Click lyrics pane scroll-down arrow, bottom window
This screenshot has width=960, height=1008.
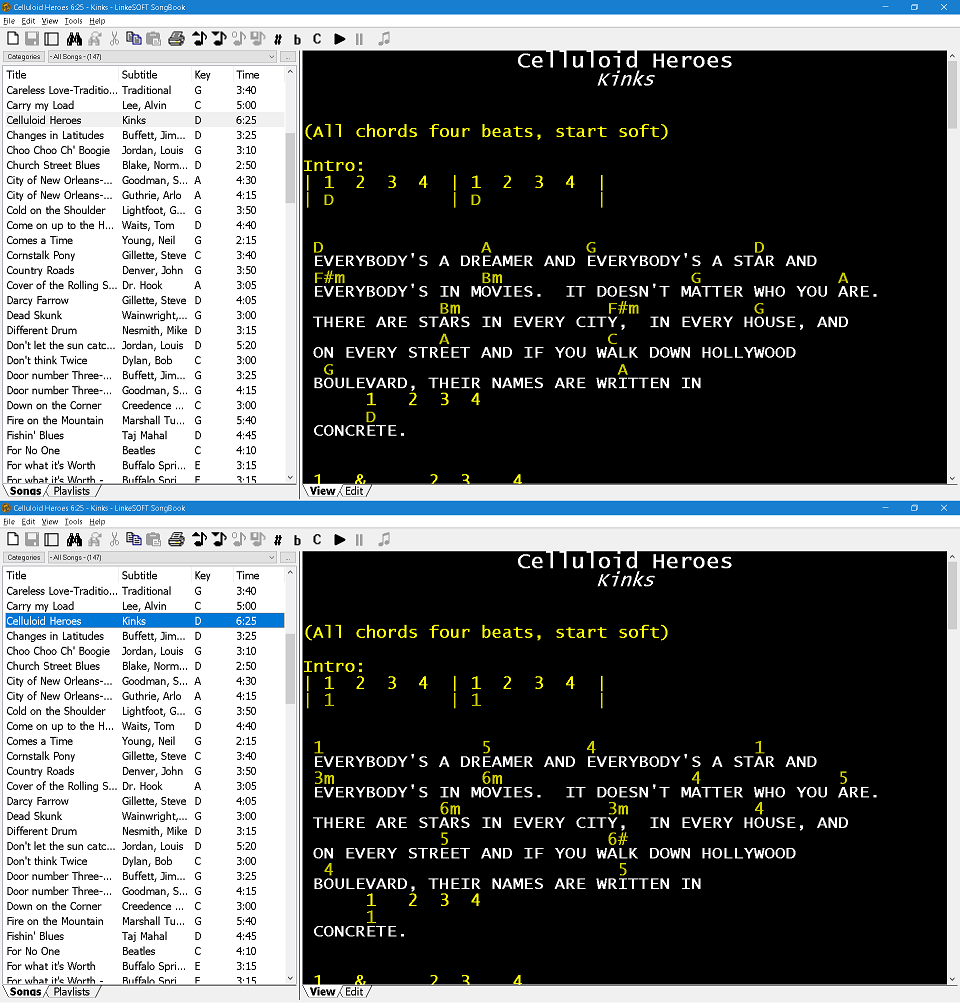[x=952, y=979]
